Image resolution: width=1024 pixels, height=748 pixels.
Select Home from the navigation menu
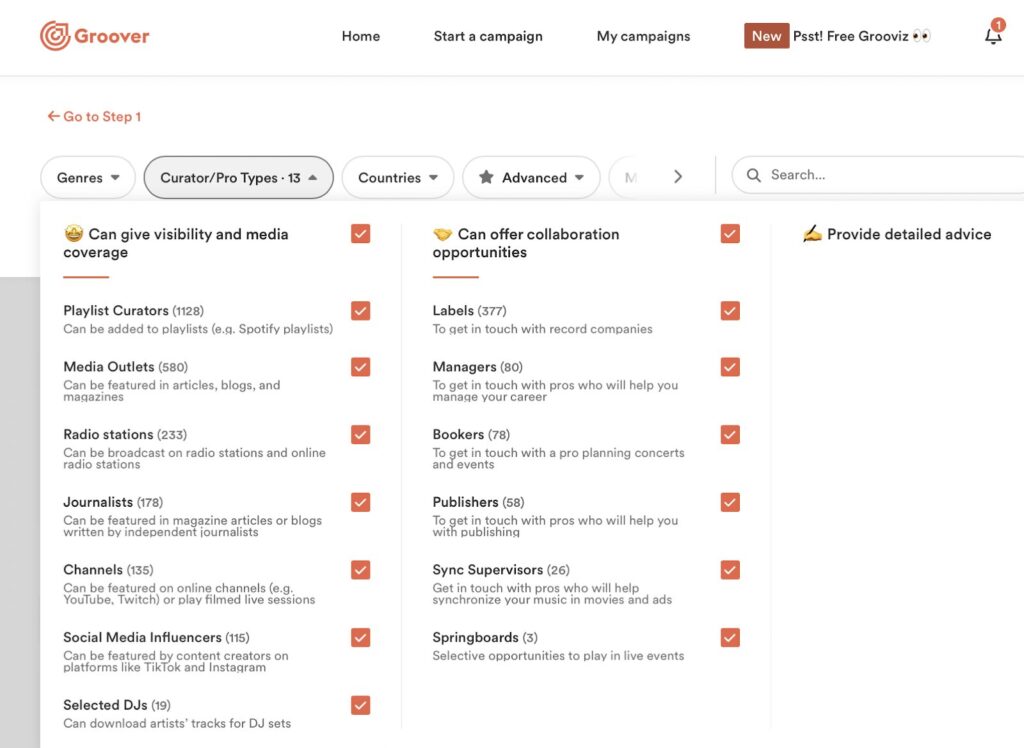tap(360, 36)
